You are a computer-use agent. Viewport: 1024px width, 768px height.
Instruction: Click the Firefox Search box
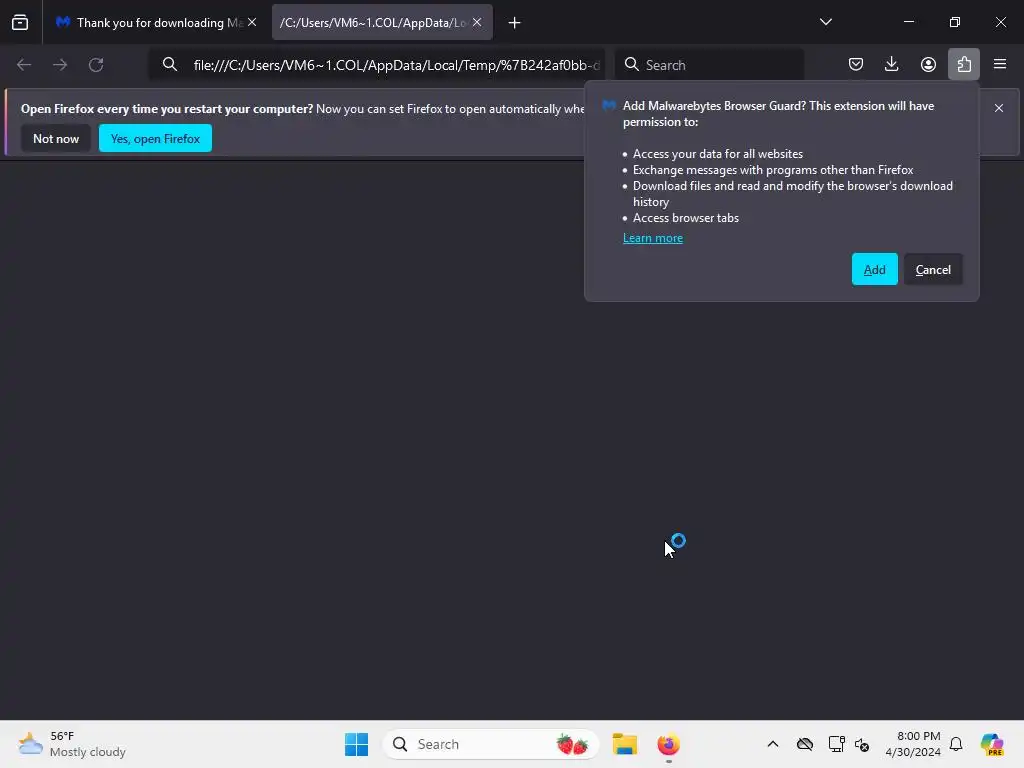coord(710,65)
